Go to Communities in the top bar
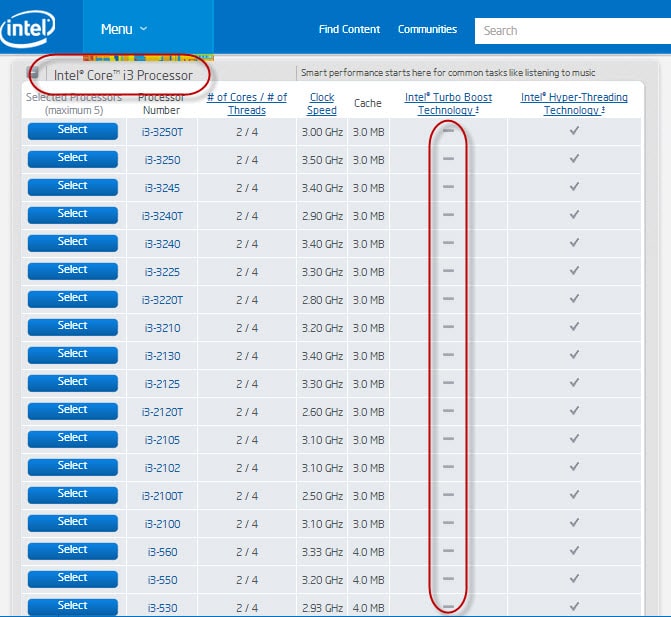671x617 pixels. point(427,30)
